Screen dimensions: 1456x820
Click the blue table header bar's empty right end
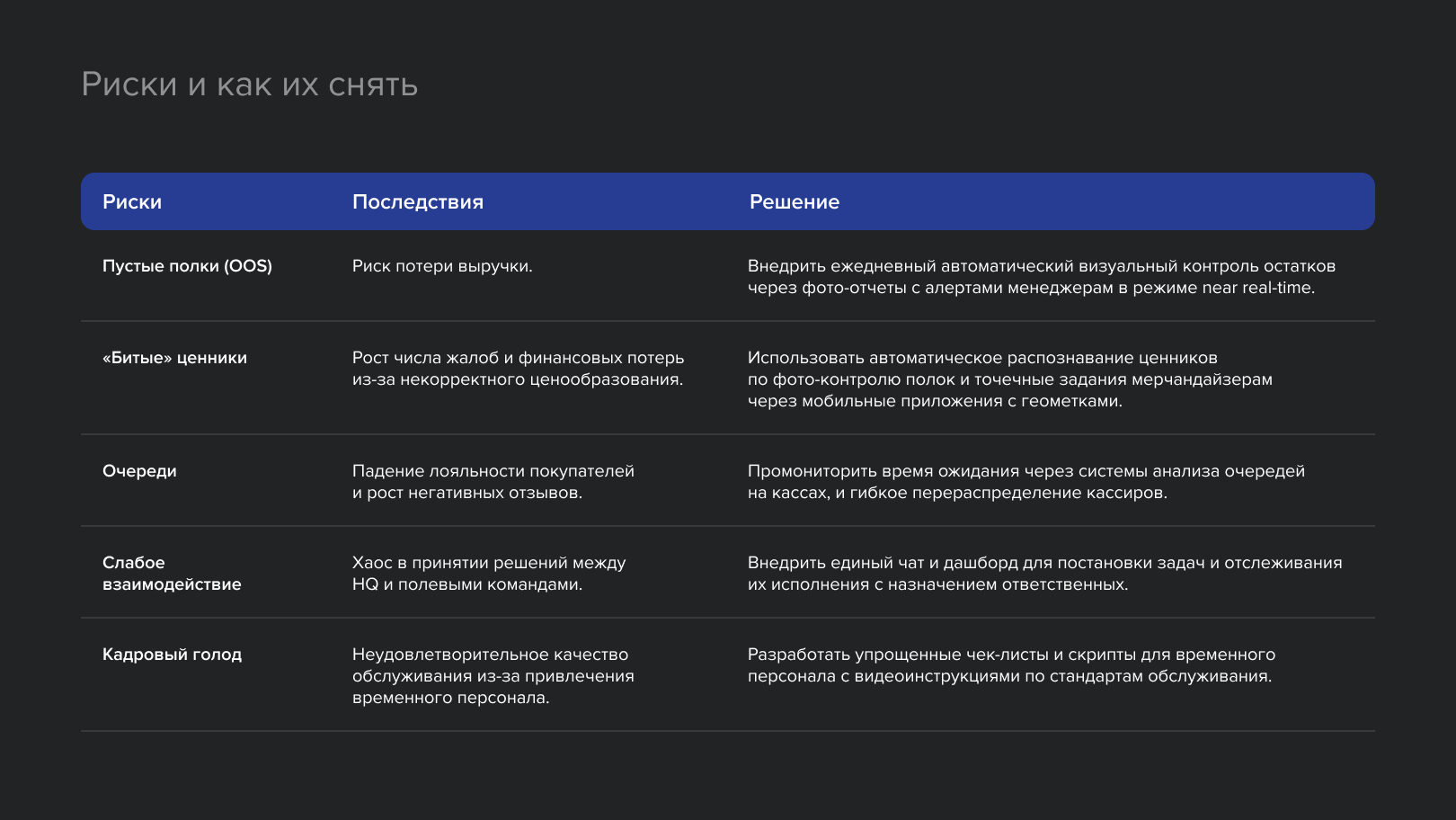[x=1258, y=202]
